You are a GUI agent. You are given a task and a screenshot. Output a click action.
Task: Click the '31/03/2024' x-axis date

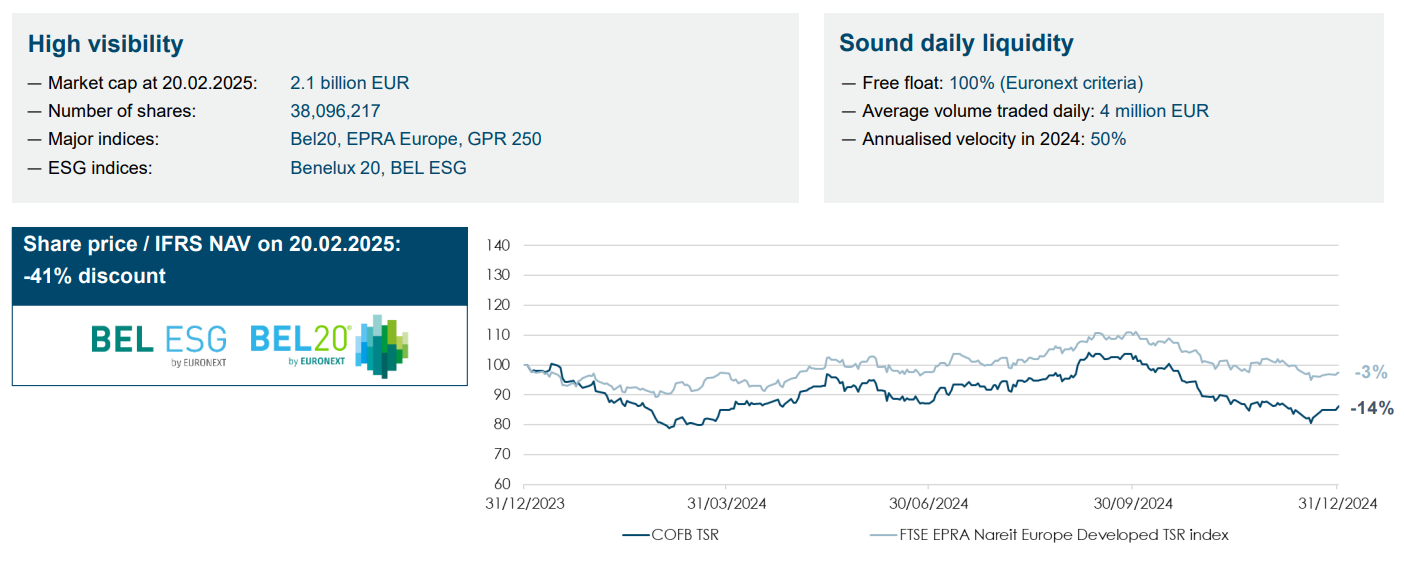pos(727,504)
